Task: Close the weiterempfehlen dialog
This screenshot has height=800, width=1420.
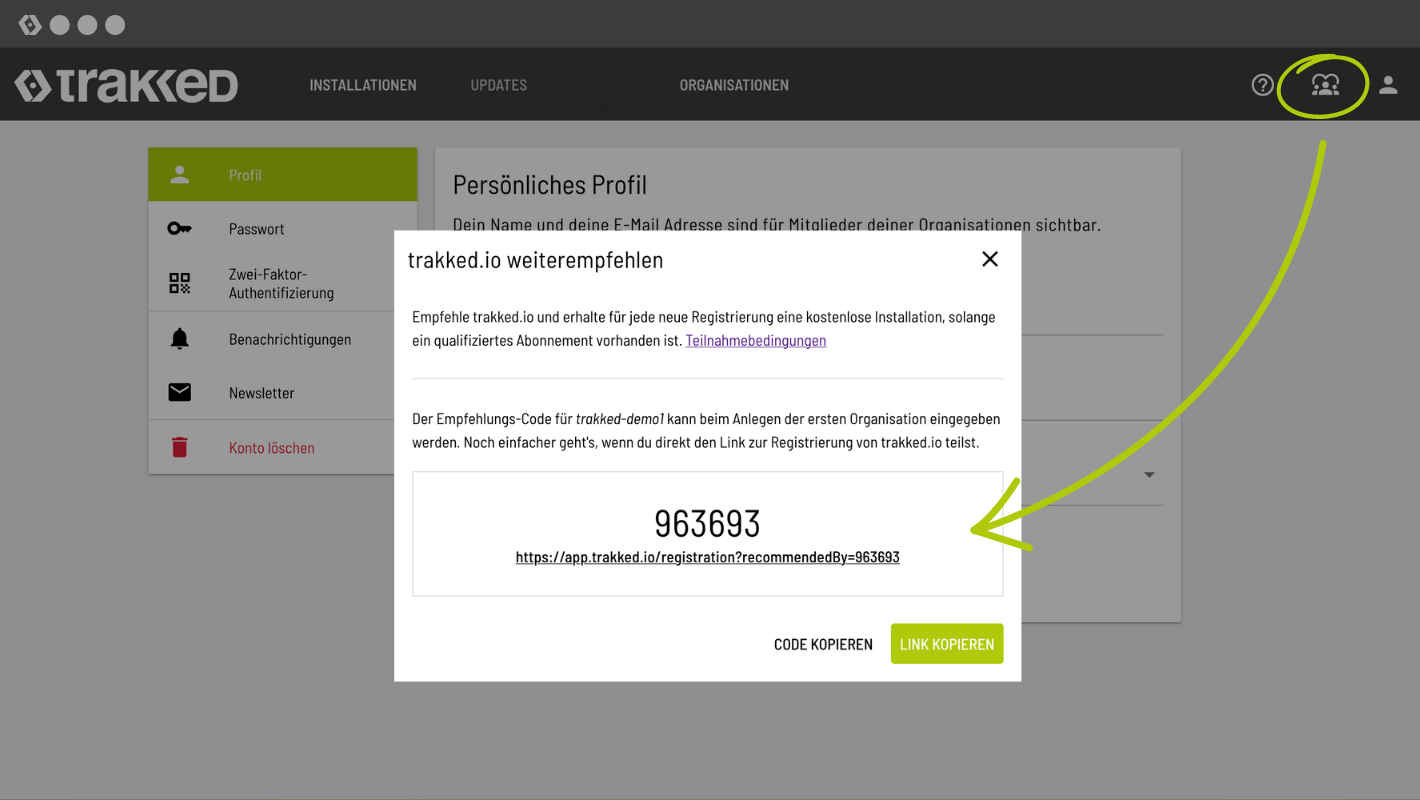Action: coord(990,259)
